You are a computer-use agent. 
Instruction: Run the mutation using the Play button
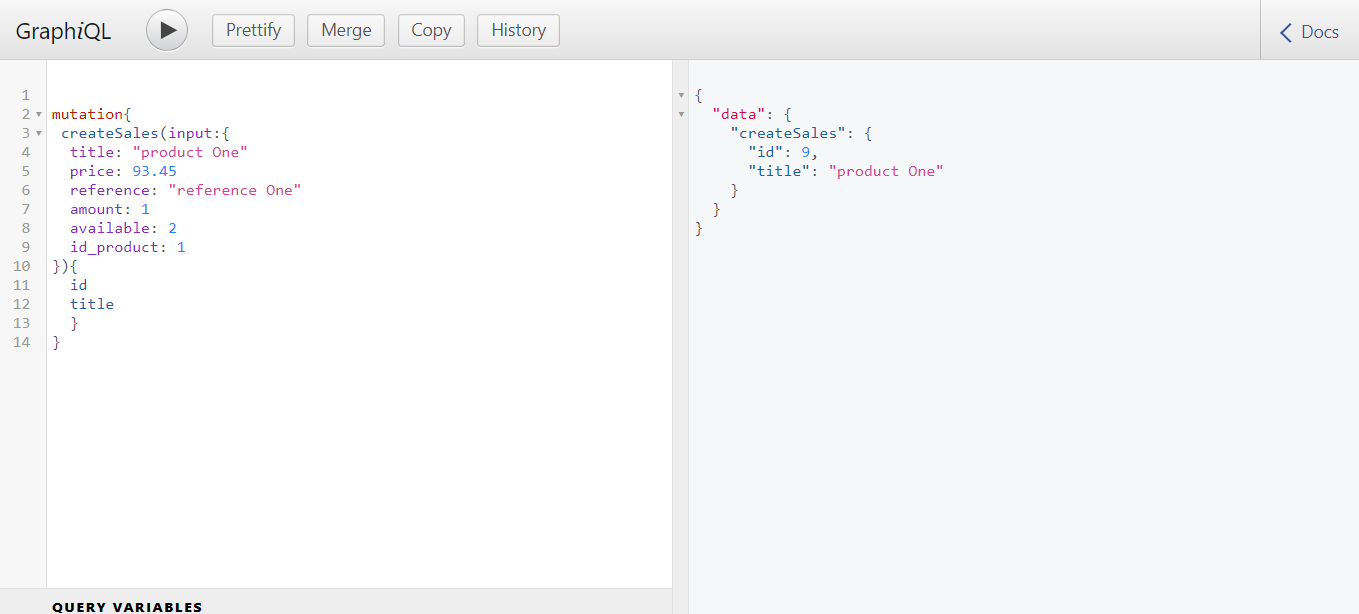tap(166, 30)
